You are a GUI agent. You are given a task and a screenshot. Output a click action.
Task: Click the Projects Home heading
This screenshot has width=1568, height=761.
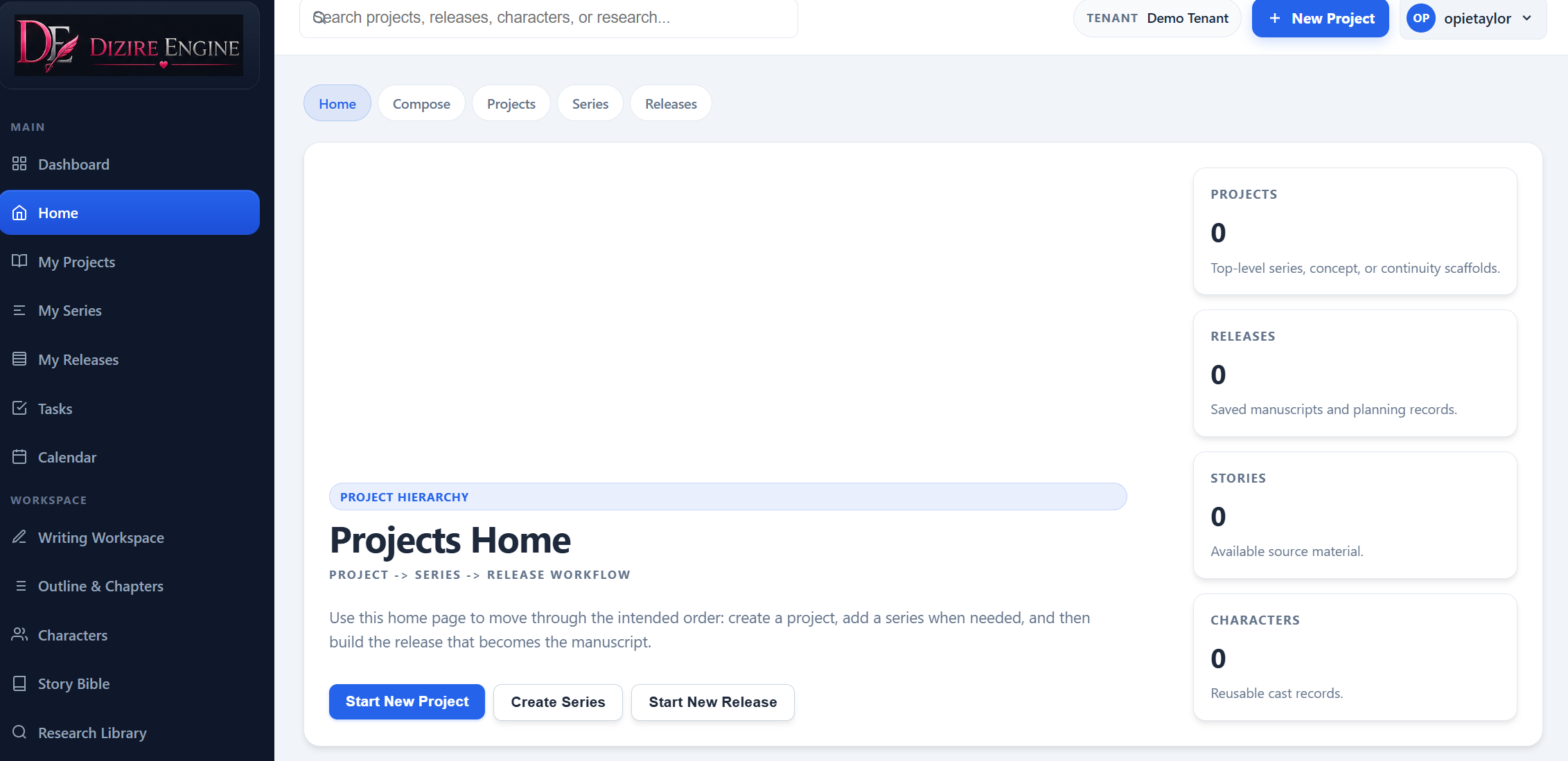click(450, 540)
